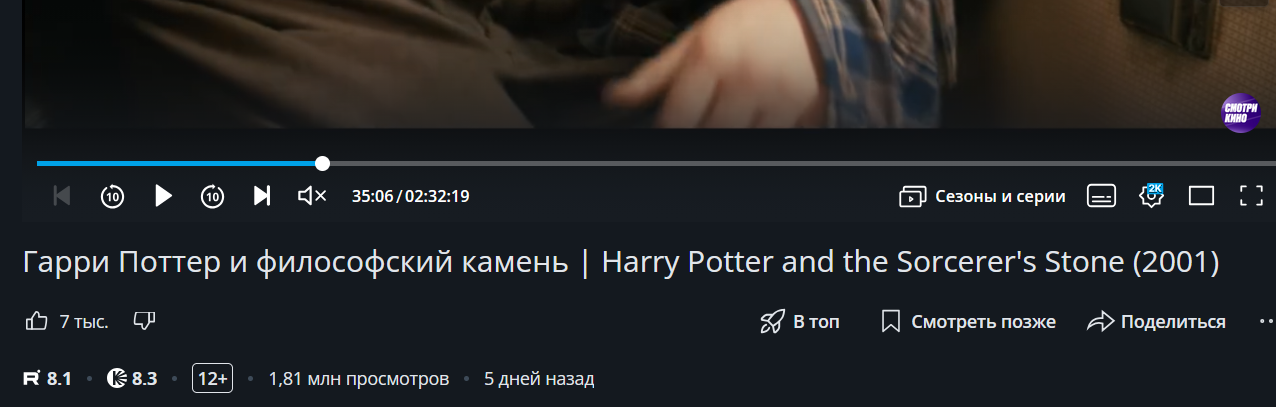Boost the video with В топ
This screenshot has height=407, width=1276.
click(799, 321)
